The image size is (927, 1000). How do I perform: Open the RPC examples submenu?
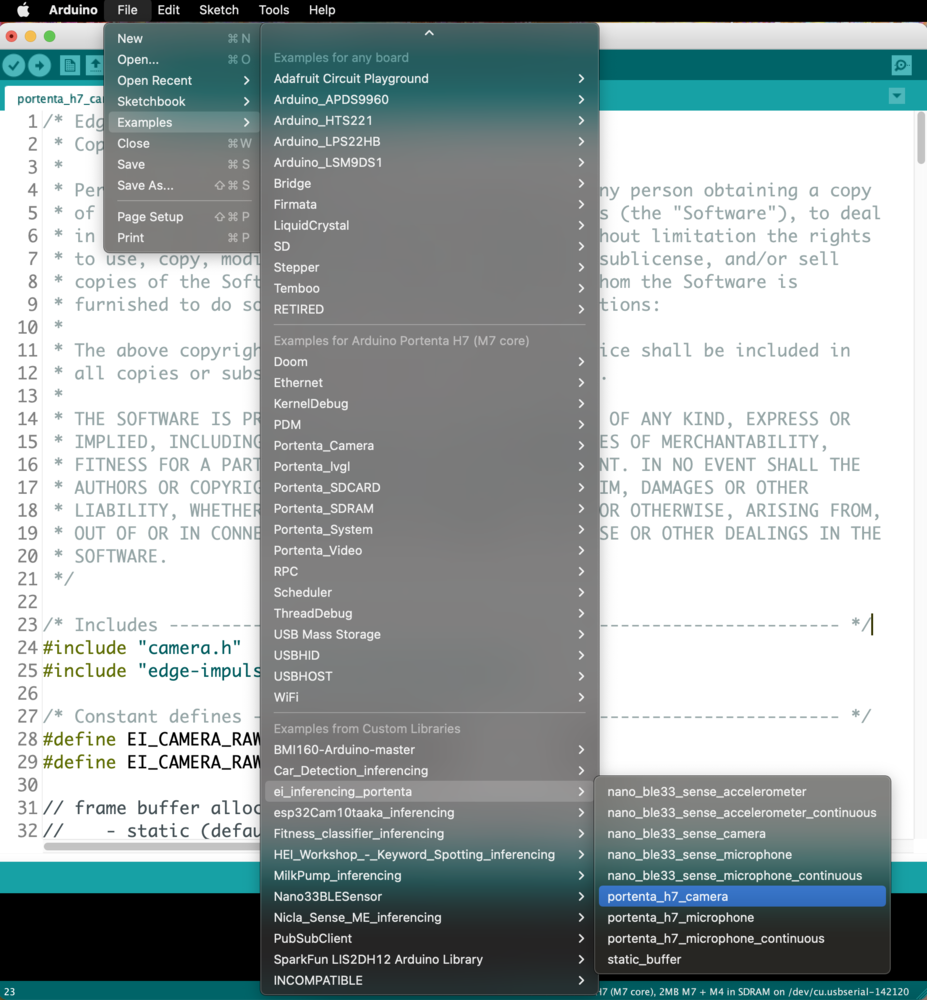(429, 571)
